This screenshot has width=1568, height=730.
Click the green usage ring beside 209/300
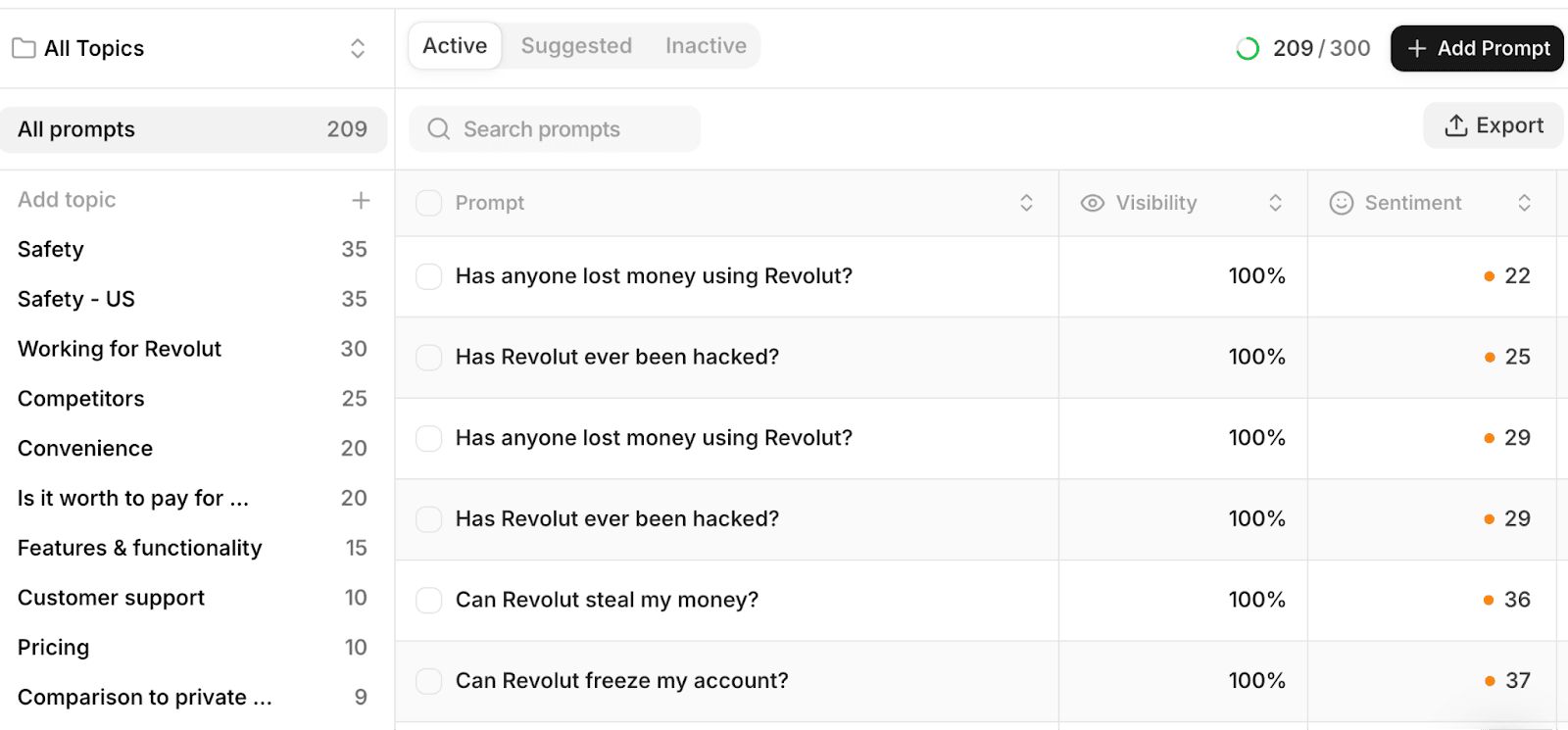coord(1248,48)
